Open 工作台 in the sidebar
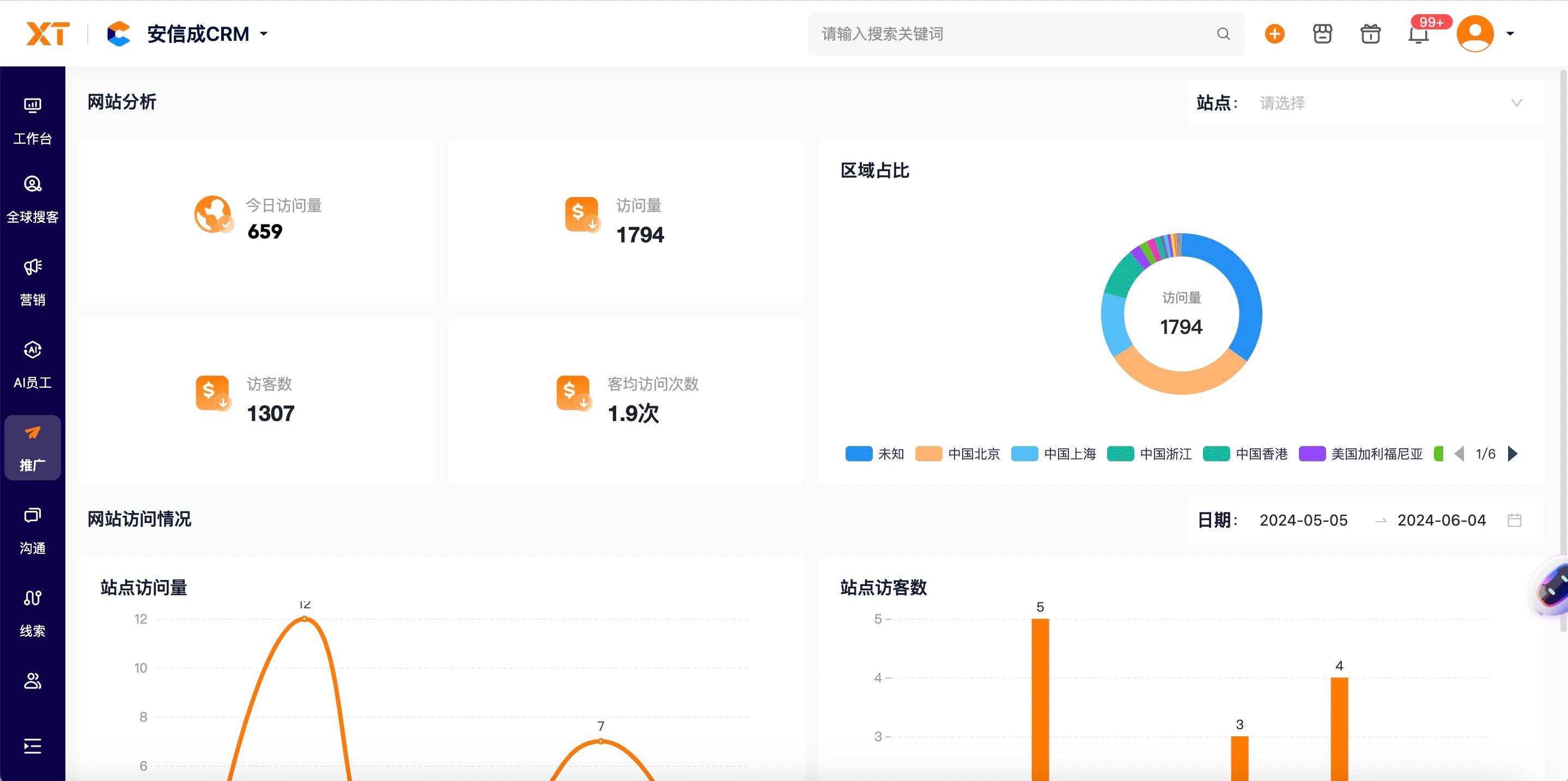This screenshot has width=1568, height=781. pyautogui.click(x=33, y=121)
